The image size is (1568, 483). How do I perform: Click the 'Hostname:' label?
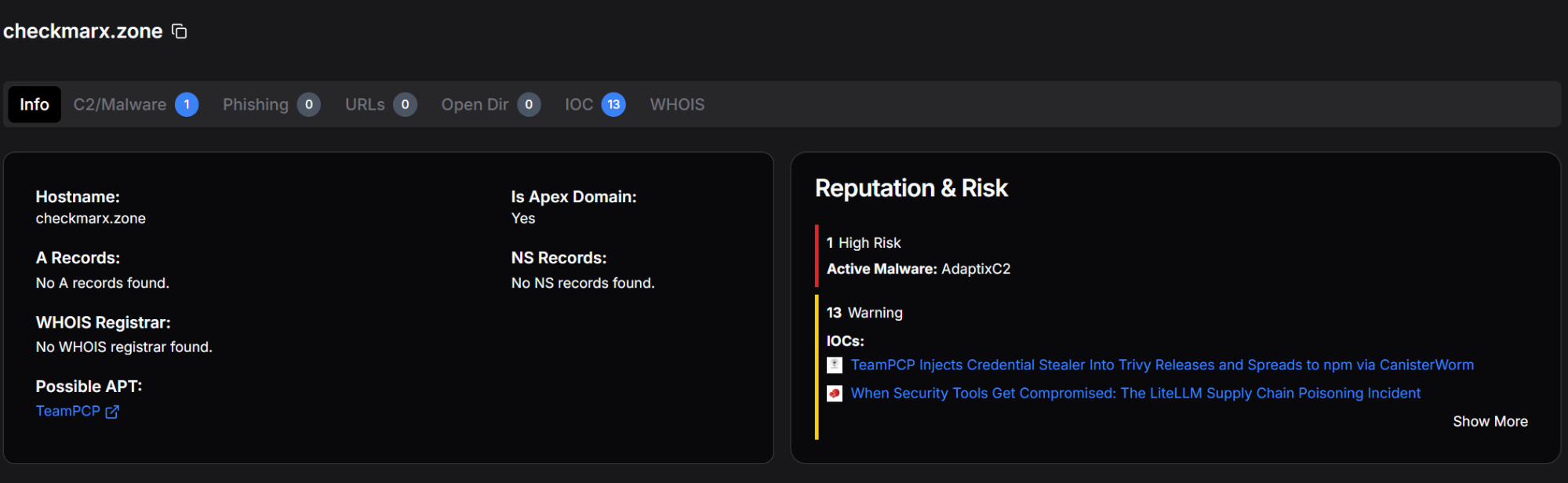click(x=78, y=197)
